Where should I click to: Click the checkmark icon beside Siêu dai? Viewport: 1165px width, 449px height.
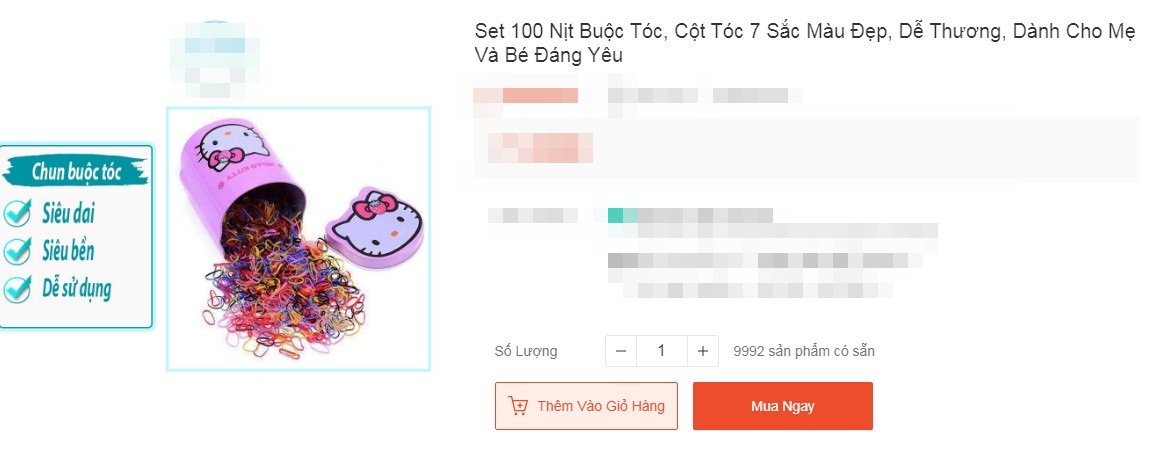[x=17, y=213]
